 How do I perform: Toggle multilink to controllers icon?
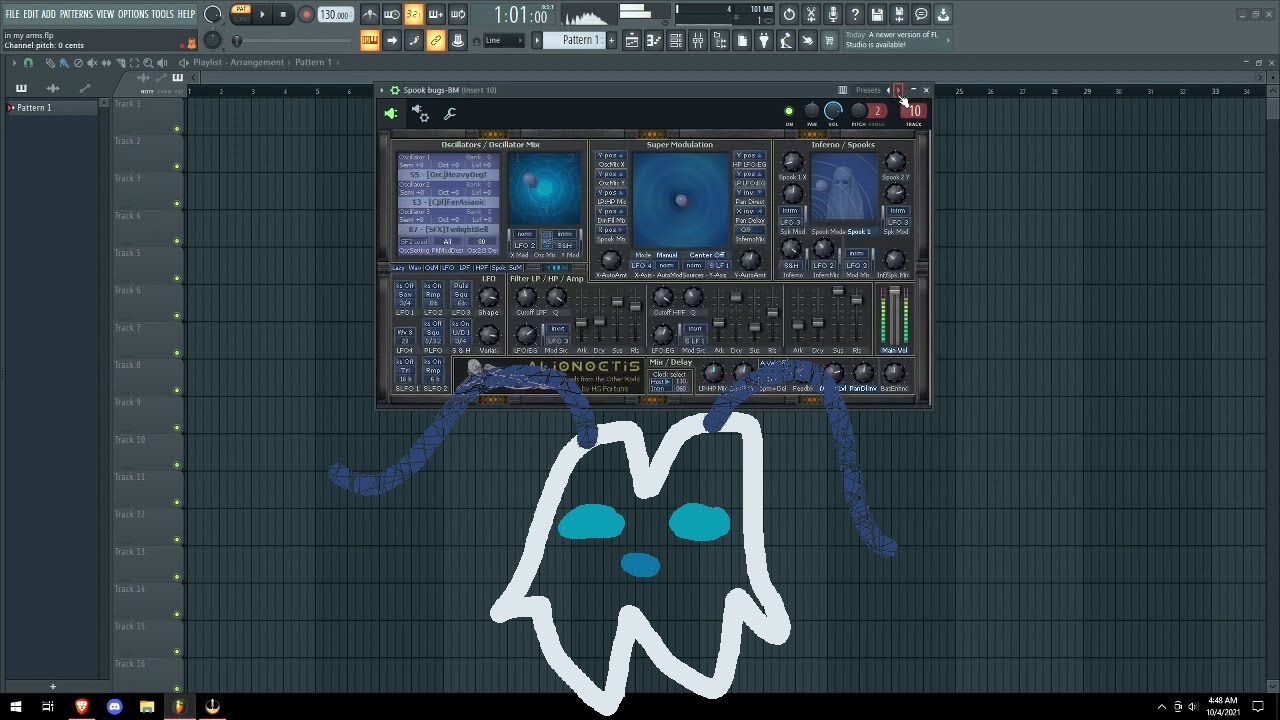point(436,40)
